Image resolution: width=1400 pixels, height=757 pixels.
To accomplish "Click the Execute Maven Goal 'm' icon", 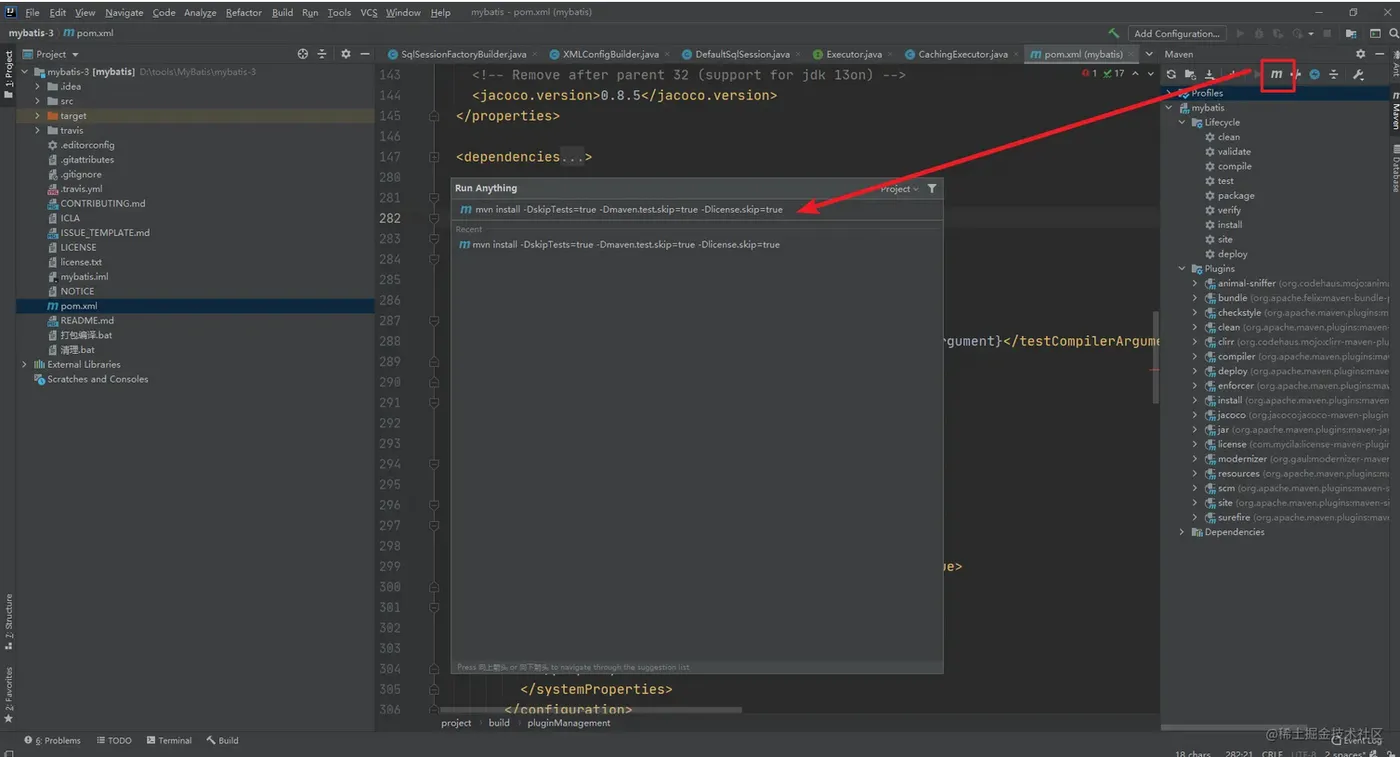I will tap(1276, 74).
